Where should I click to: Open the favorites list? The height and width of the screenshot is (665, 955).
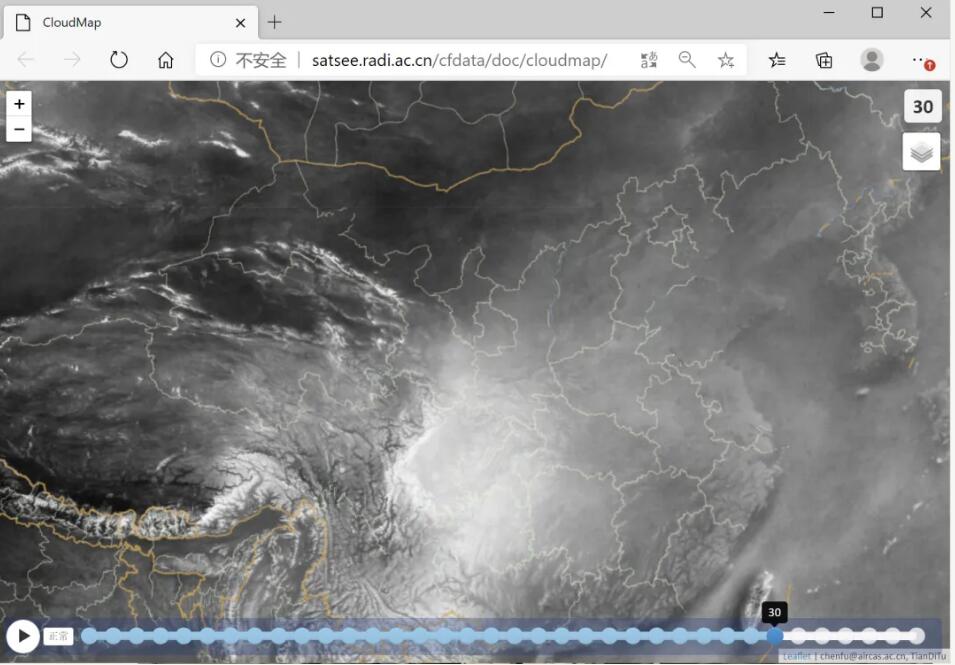777,60
